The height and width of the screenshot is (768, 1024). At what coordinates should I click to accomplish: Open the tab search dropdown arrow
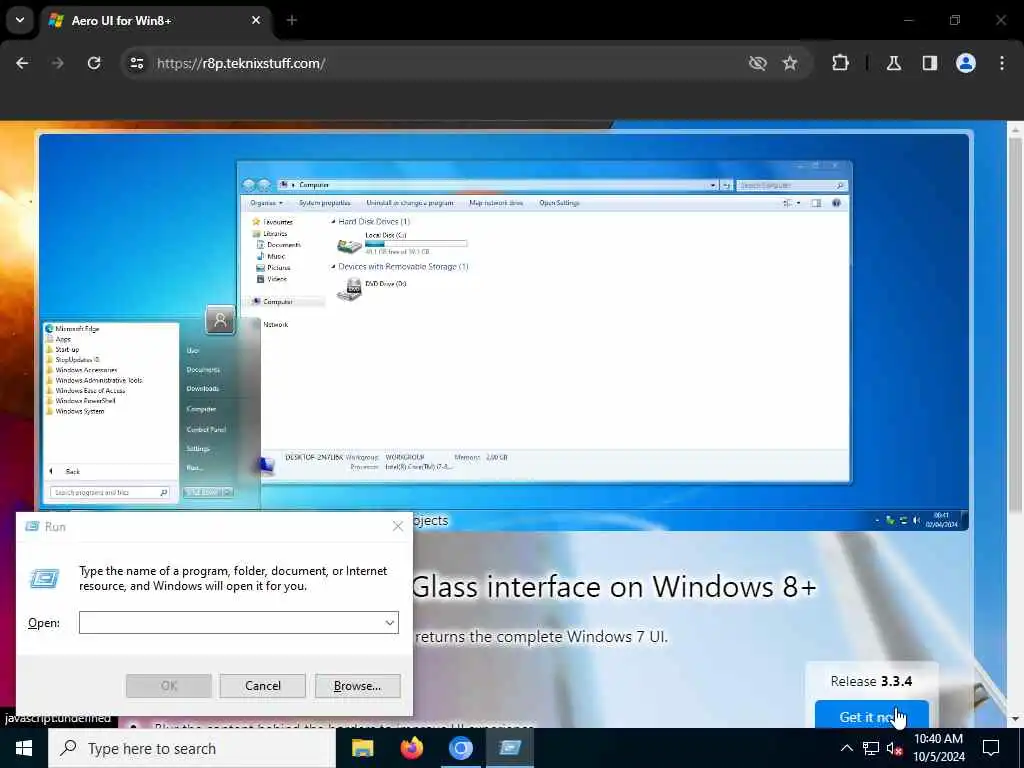coord(20,20)
